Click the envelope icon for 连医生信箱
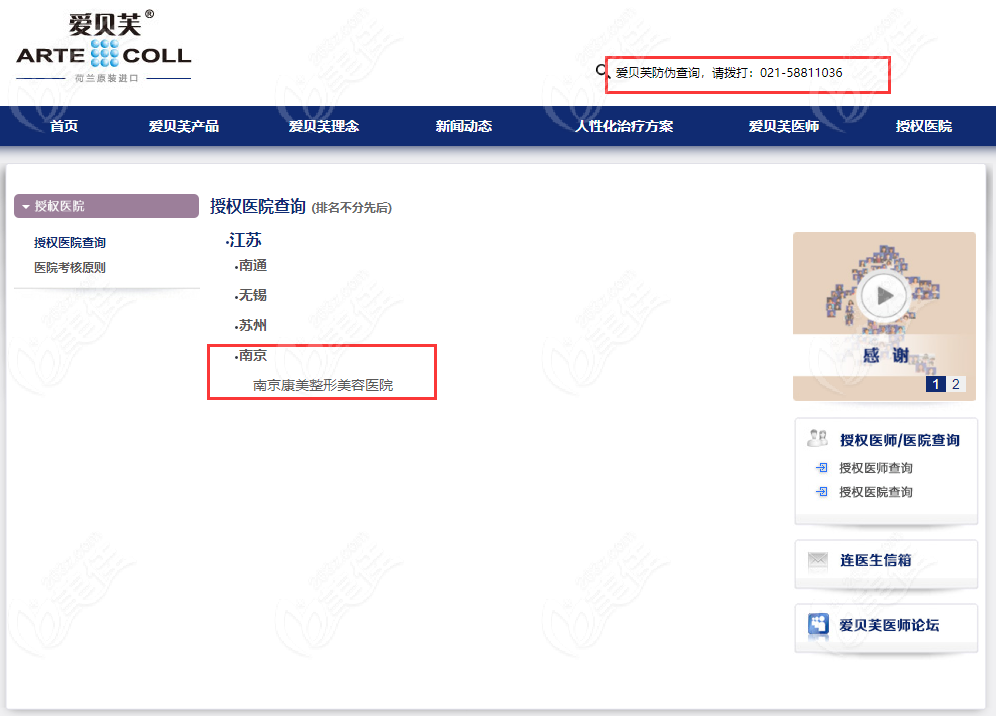The width and height of the screenshot is (996, 716). click(818, 560)
